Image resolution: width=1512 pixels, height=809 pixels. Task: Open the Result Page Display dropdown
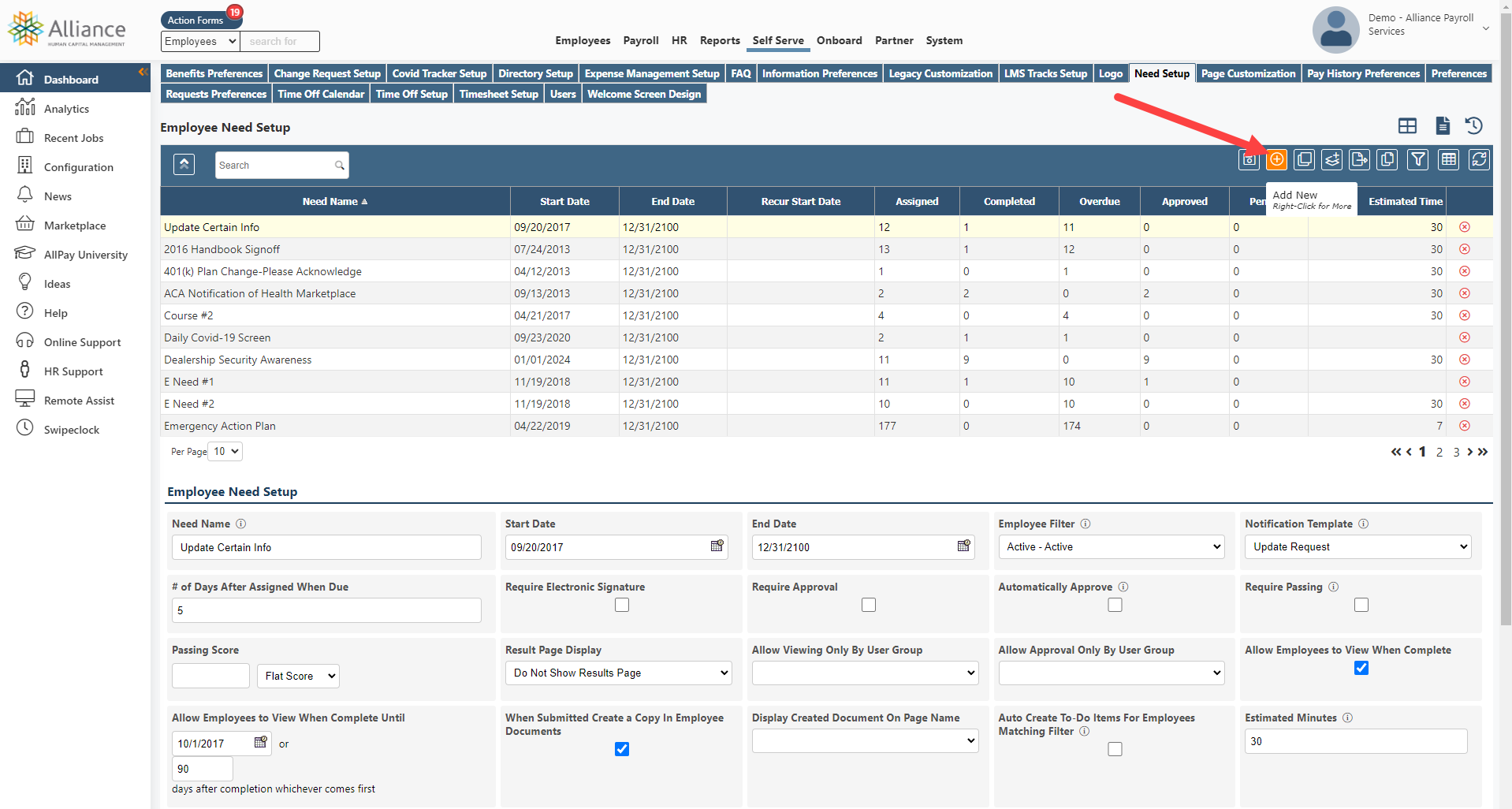click(x=619, y=673)
